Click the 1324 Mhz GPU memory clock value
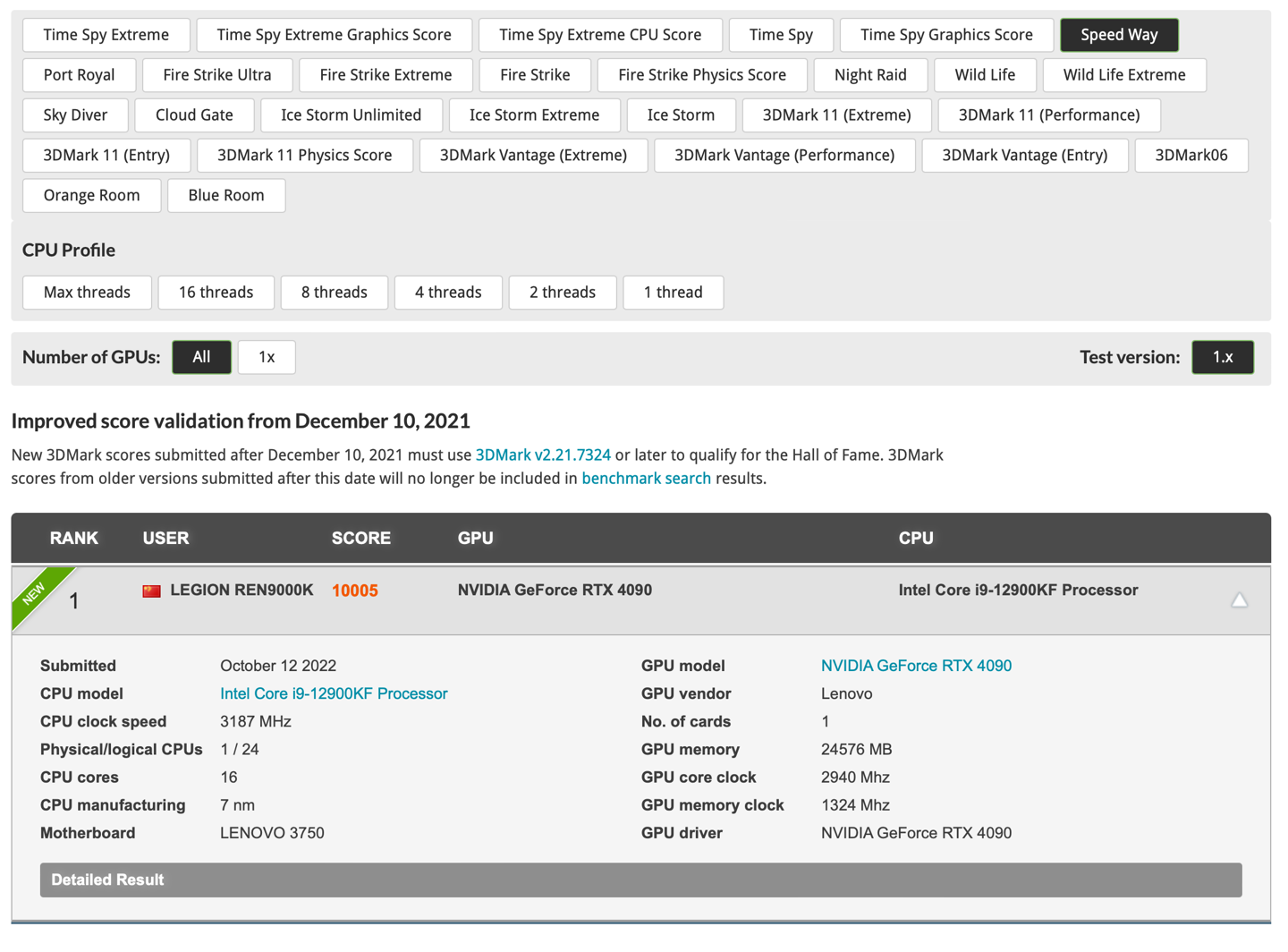This screenshot has width=1288, height=952. [x=855, y=805]
